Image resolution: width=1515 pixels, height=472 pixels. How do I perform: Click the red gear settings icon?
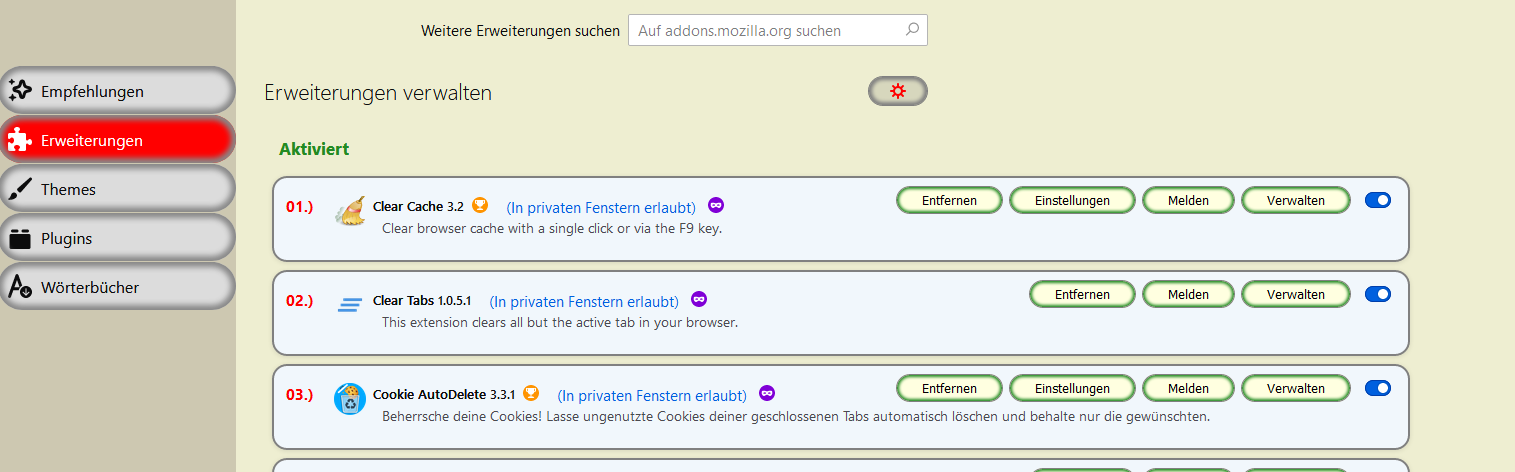[897, 91]
